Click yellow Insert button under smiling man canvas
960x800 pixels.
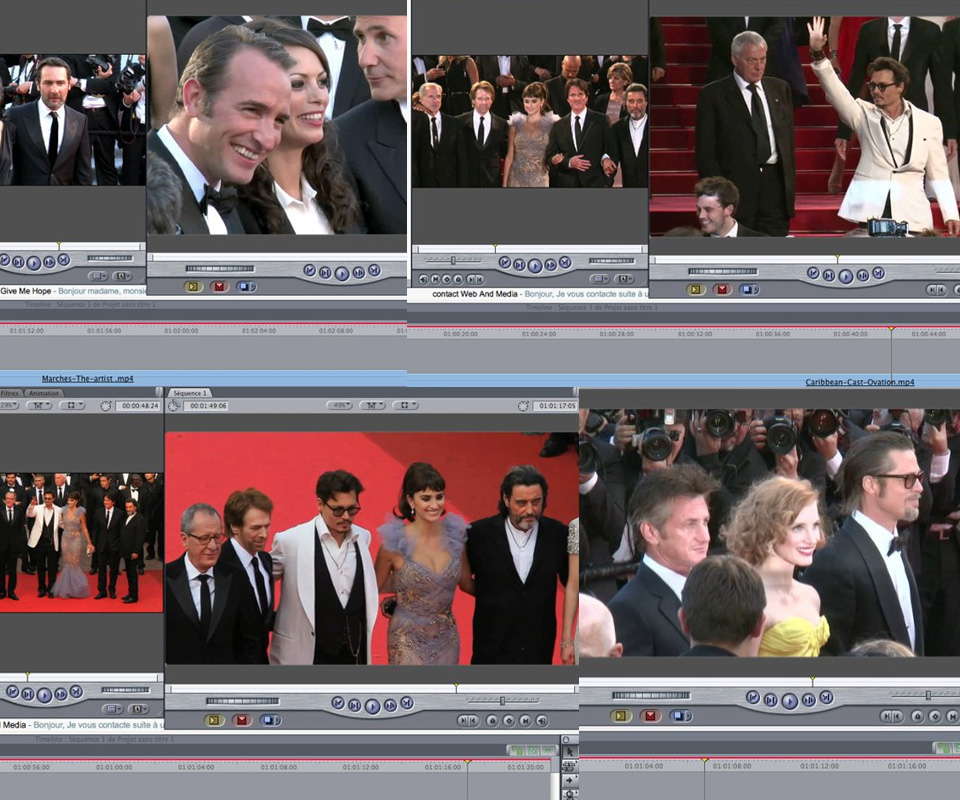click(193, 286)
